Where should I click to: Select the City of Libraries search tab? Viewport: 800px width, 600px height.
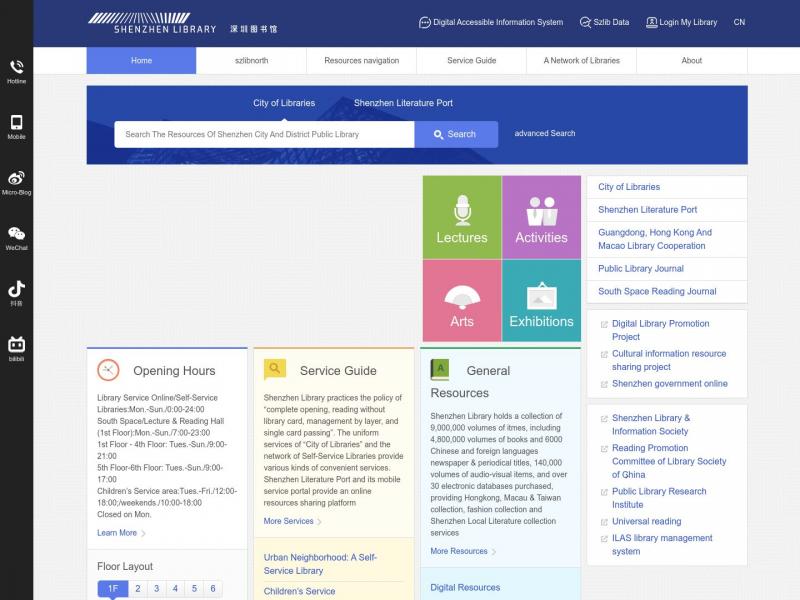pos(284,103)
